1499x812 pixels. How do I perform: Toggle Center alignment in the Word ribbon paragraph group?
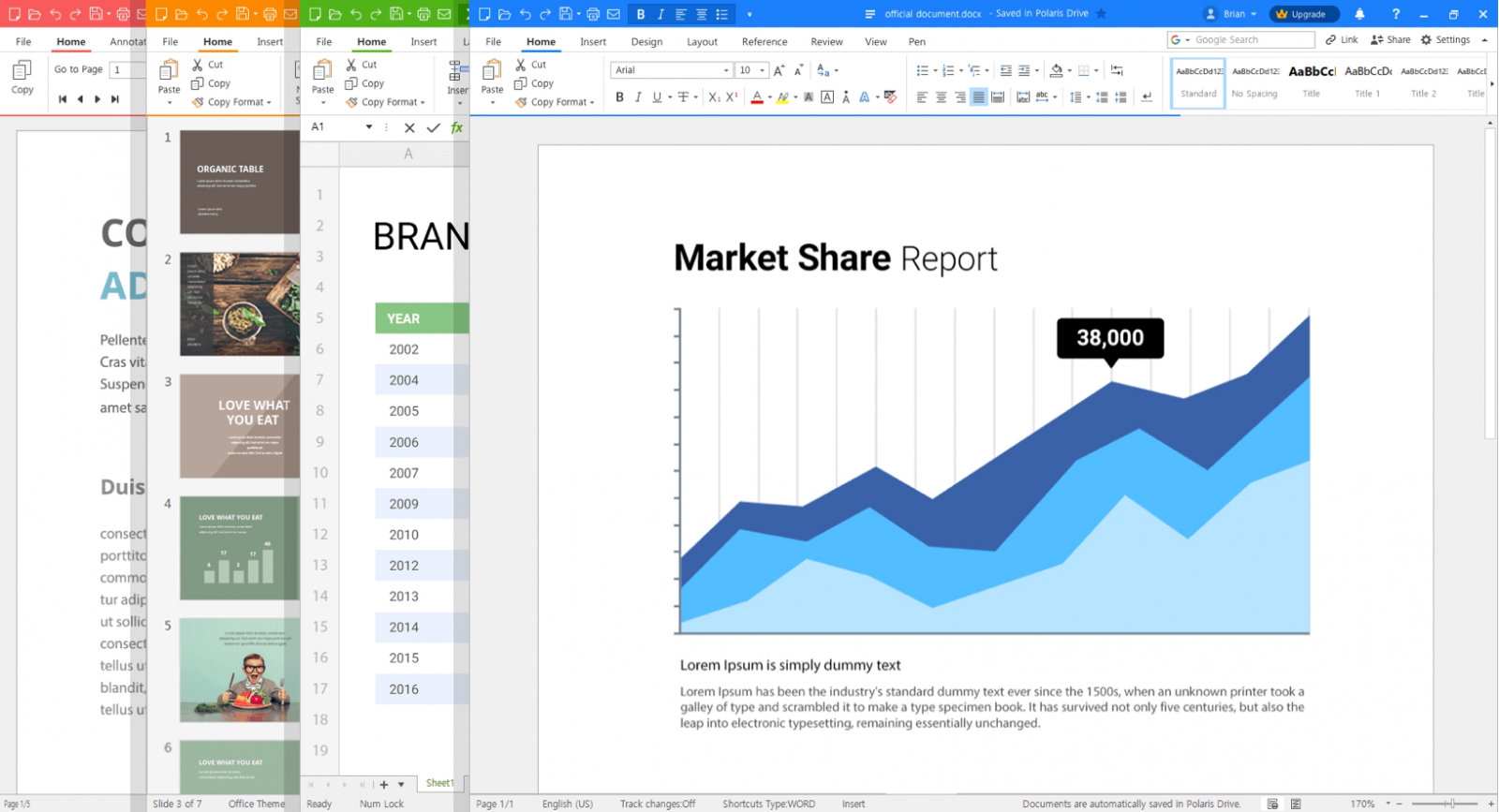(942, 97)
